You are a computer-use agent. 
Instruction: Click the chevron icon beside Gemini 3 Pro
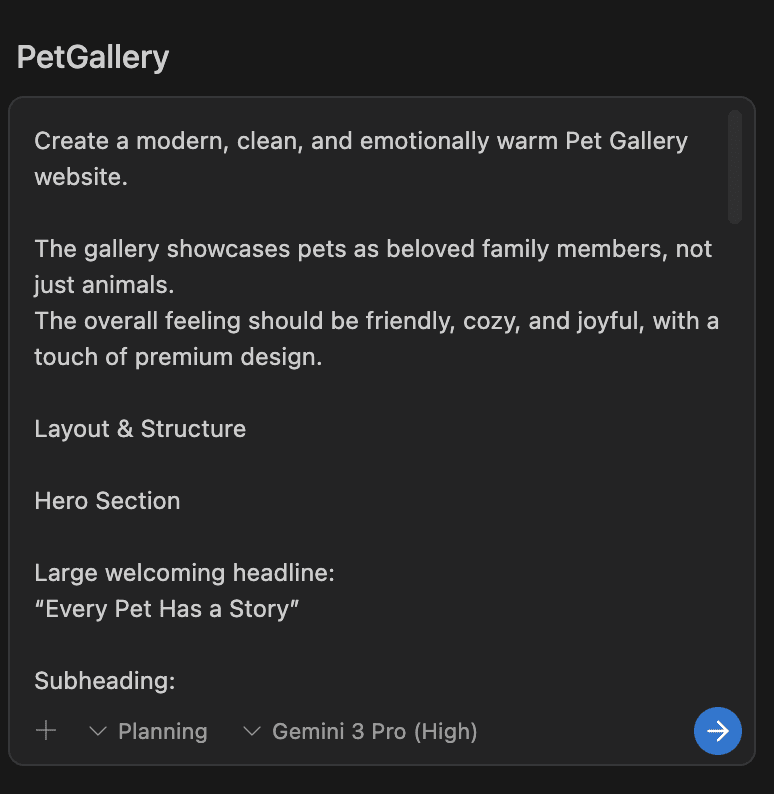click(x=252, y=731)
